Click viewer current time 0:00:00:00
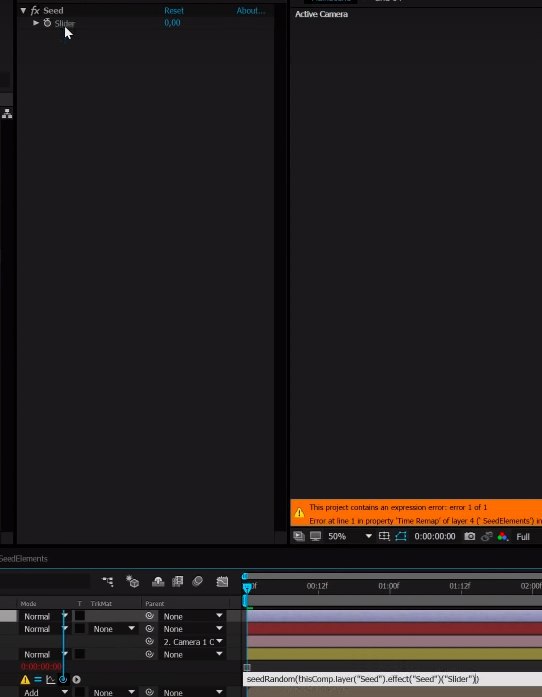Image resolution: width=542 pixels, height=697 pixels. tap(434, 537)
